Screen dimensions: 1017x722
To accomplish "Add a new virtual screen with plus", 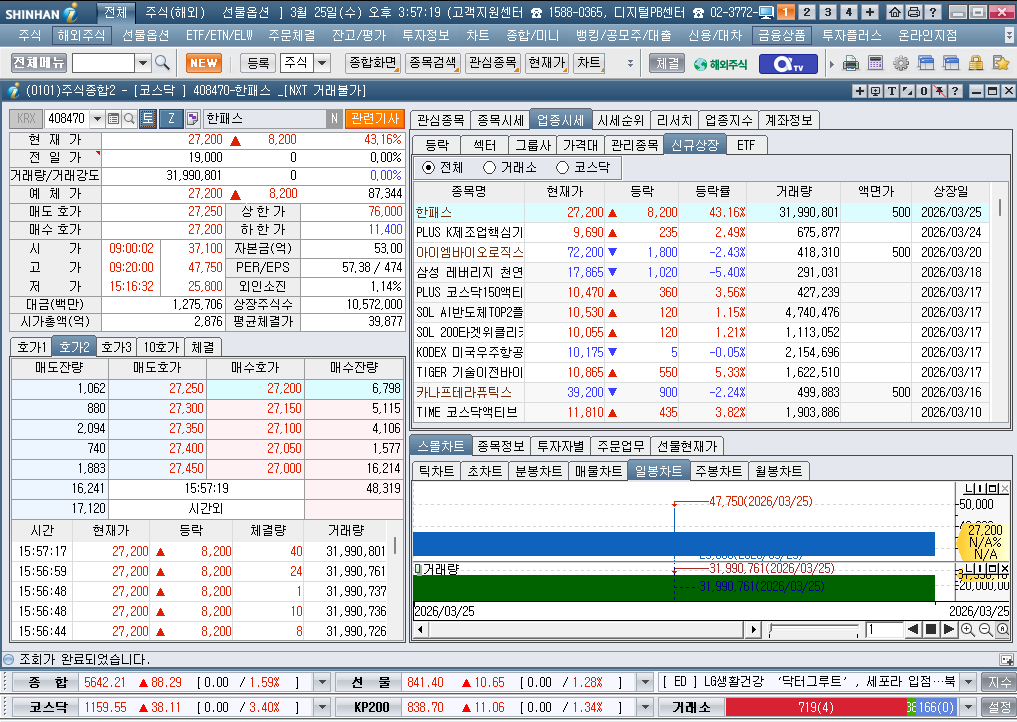I will tap(870, 12).
